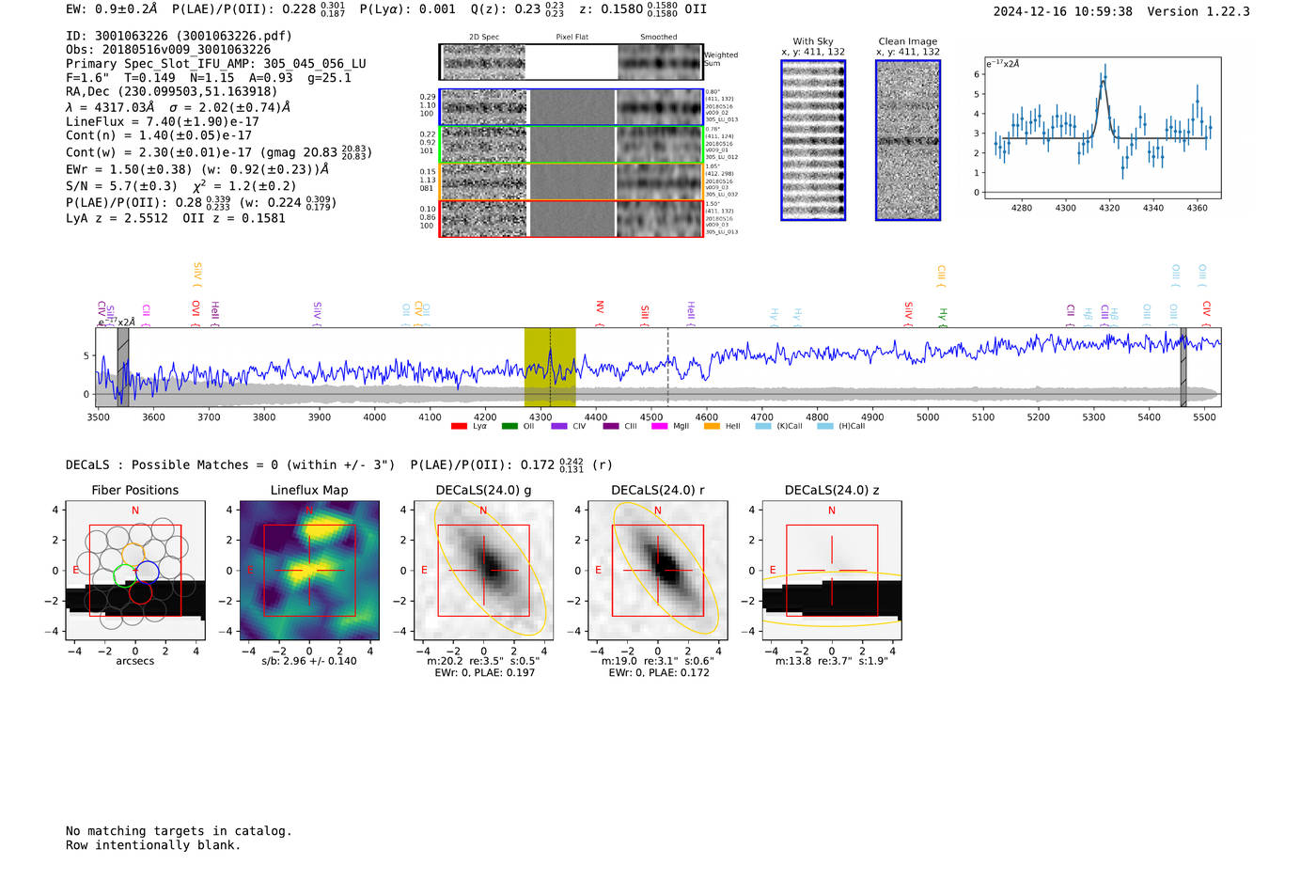The image size is (1316, 896).
Task: Click the timestamp 2024-12-16 10:59:38
Action: point(1063,11)
